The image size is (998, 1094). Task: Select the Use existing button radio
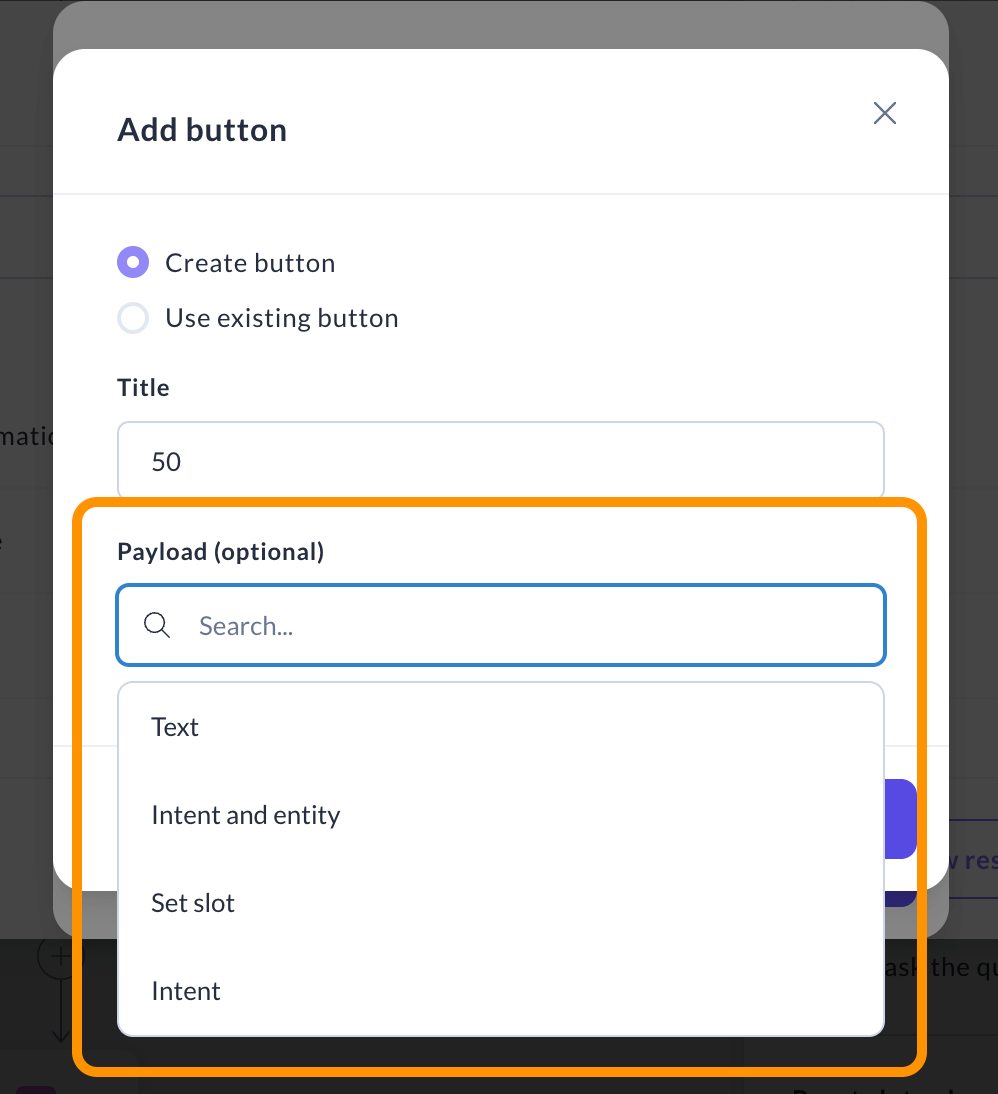point(133,318)
